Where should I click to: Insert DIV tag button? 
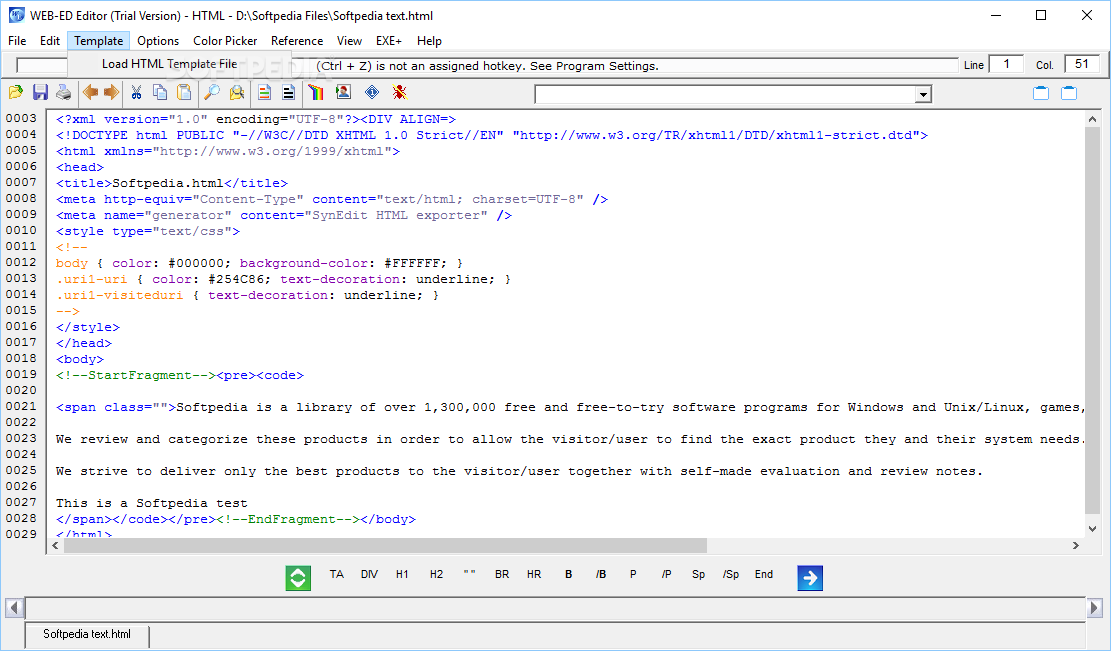tap(369, 574)
